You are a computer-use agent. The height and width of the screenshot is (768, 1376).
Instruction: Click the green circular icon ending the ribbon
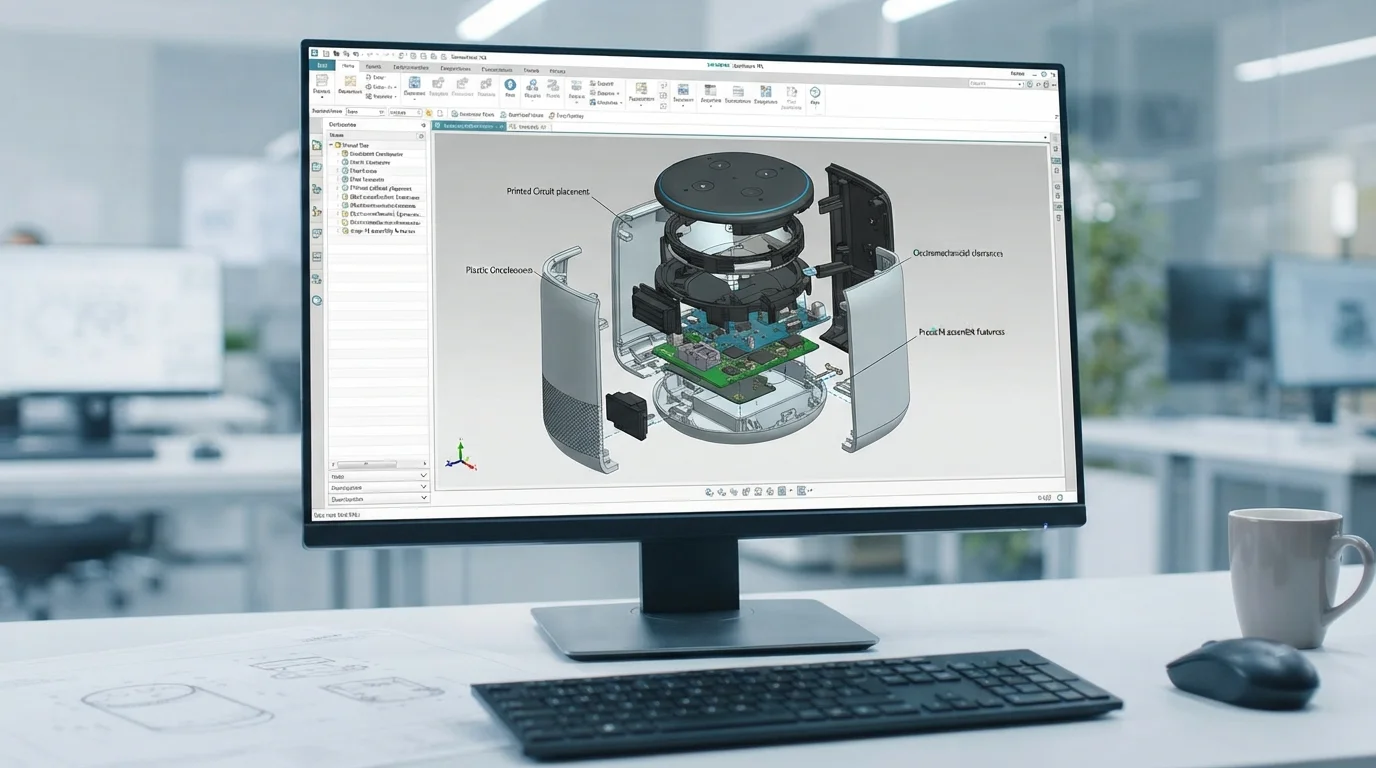[x=815, y=92]
